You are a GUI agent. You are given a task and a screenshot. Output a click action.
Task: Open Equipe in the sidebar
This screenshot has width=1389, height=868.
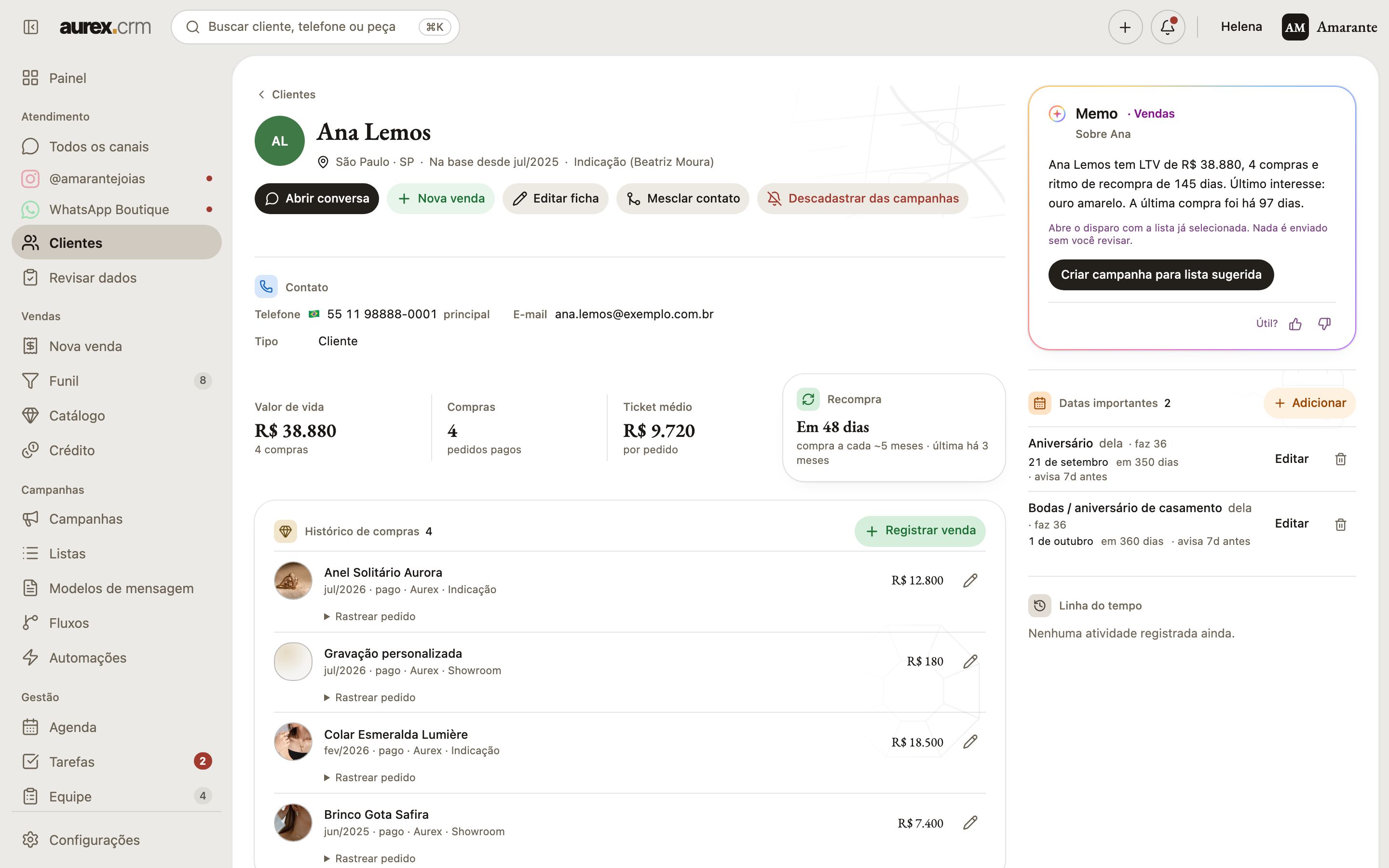coord(117,796)
